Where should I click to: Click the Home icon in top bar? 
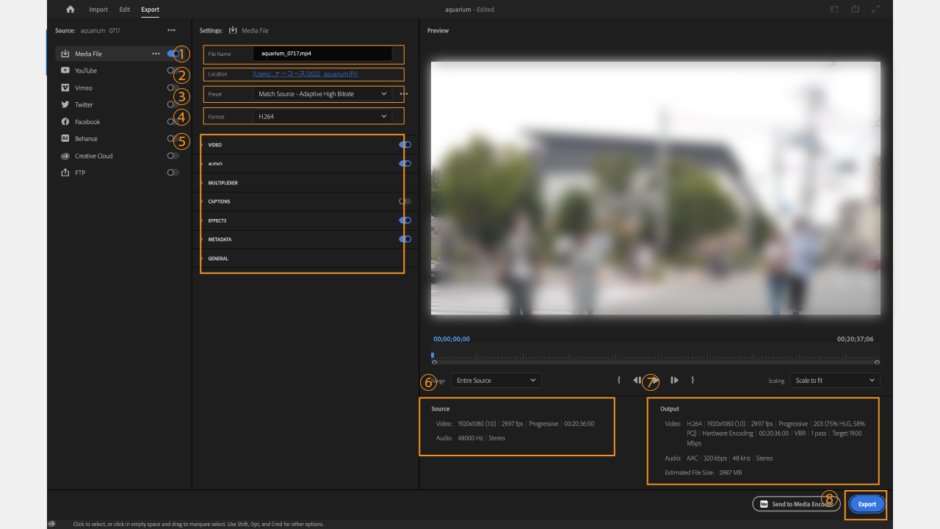coord(70,9)
